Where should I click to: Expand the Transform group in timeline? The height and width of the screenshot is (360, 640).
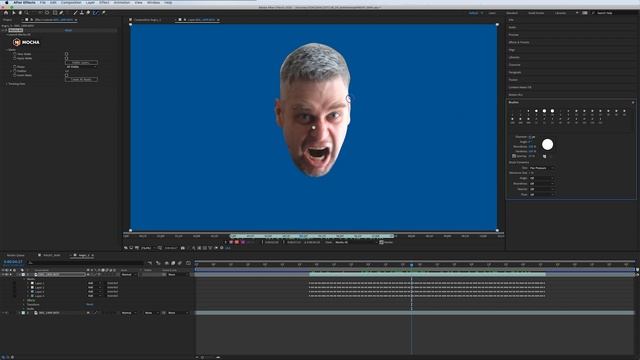click(x=24, y=304)
